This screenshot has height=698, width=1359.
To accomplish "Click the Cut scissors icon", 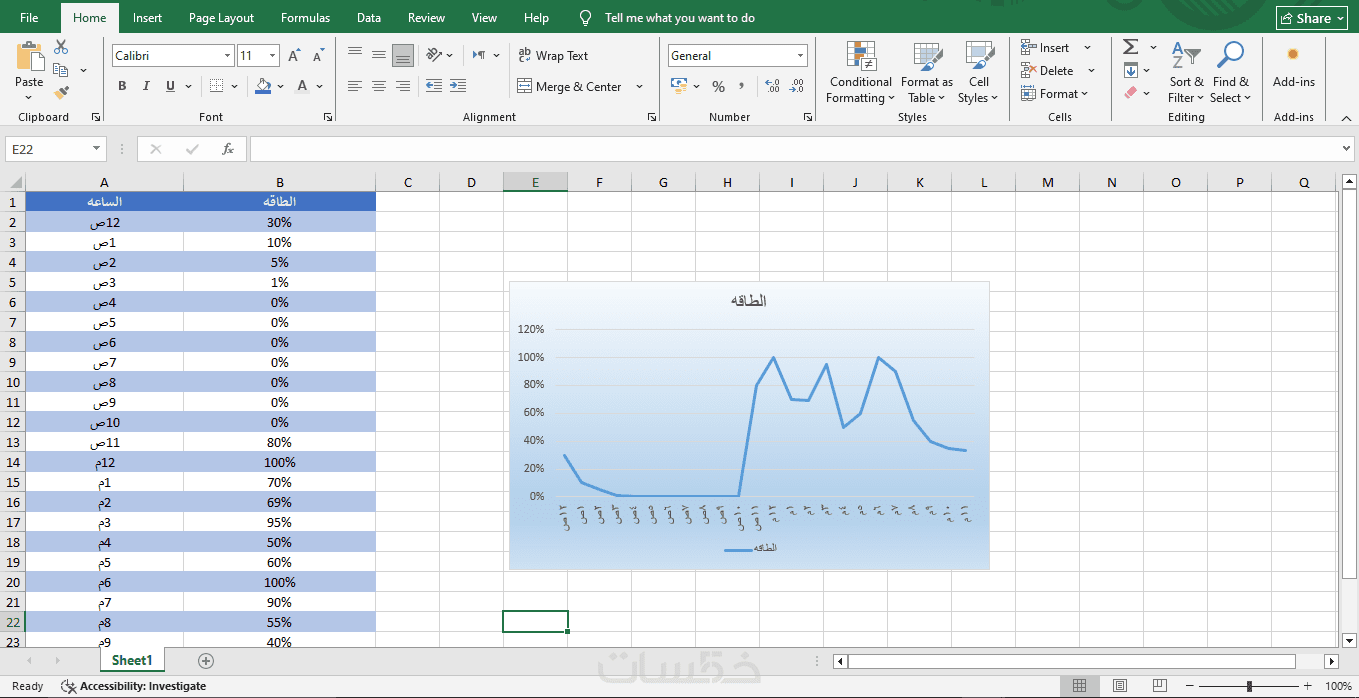I will [61, 47].
